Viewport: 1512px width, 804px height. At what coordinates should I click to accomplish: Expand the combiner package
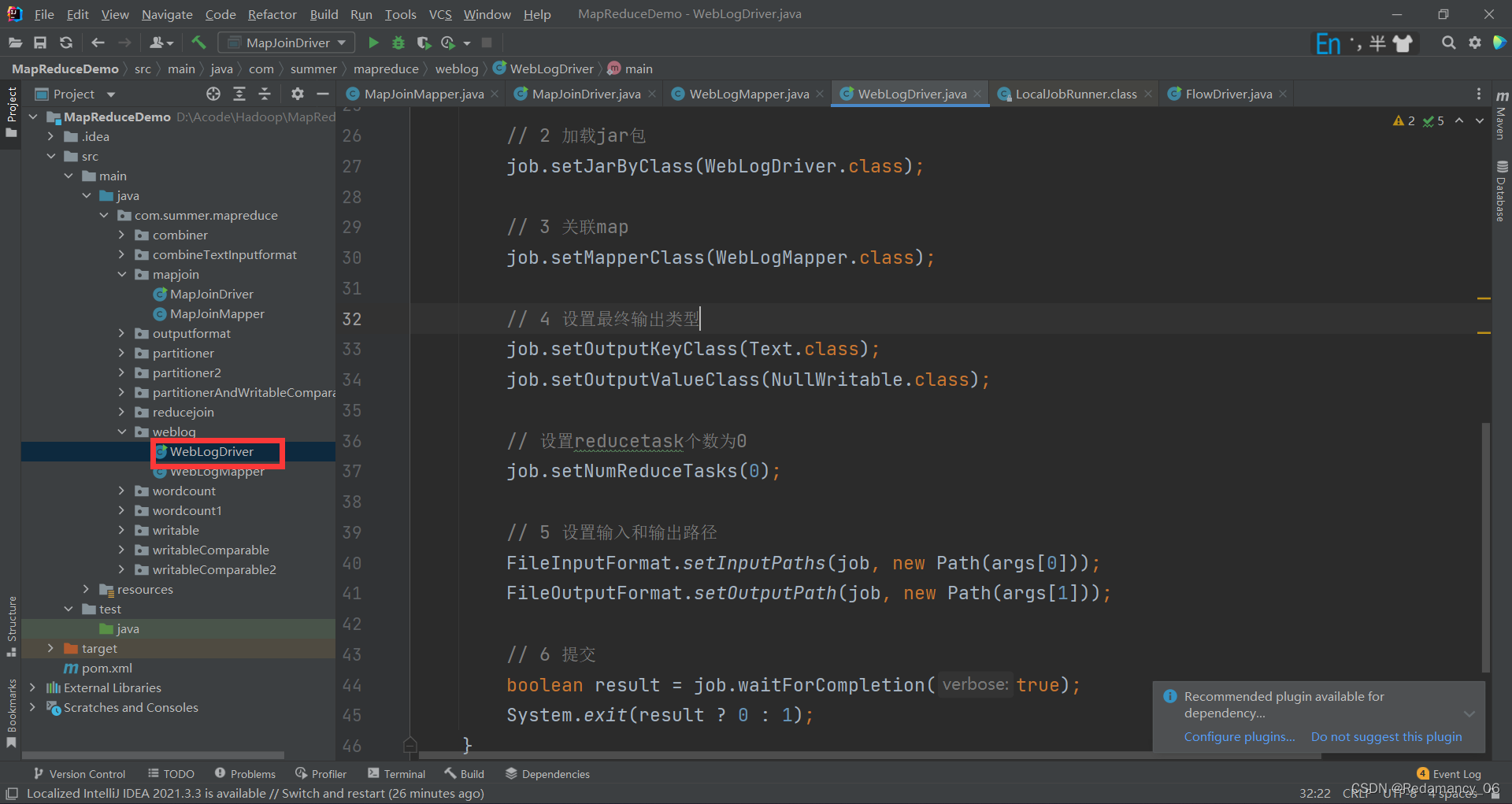click(x=121, y=235)
